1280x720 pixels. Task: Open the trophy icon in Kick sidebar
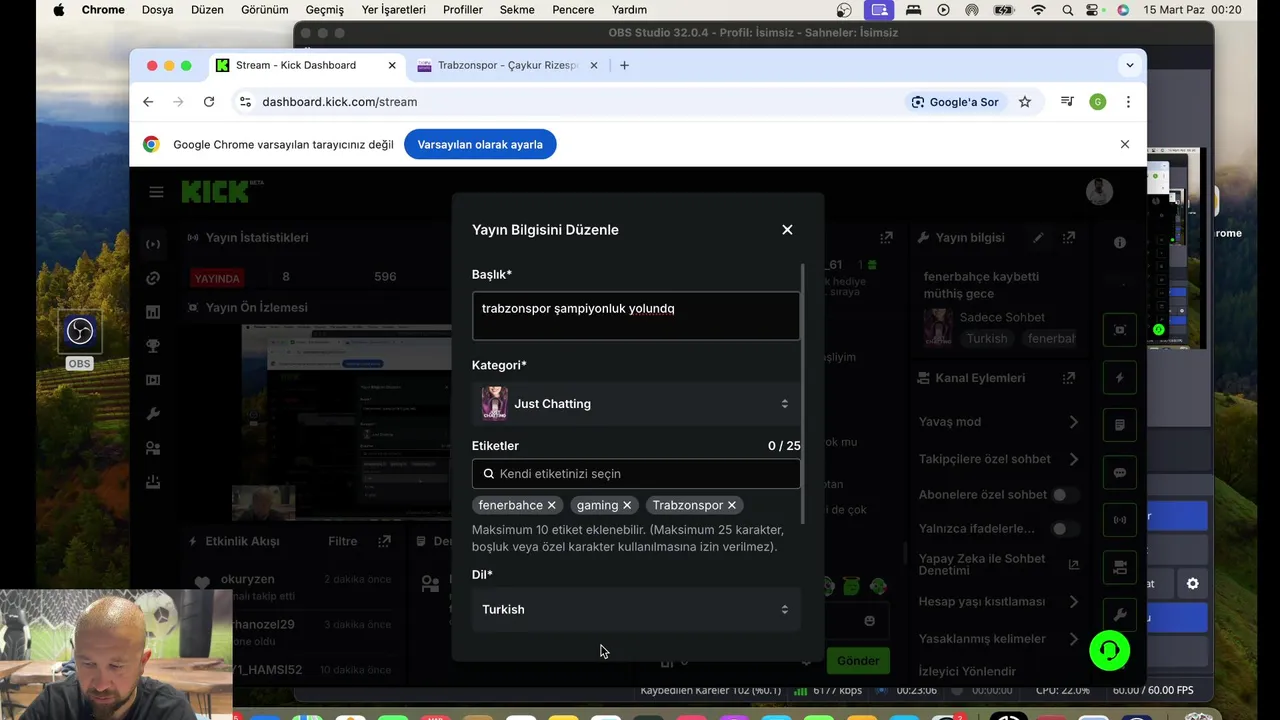pyautogui.click(x=153, y=346)
